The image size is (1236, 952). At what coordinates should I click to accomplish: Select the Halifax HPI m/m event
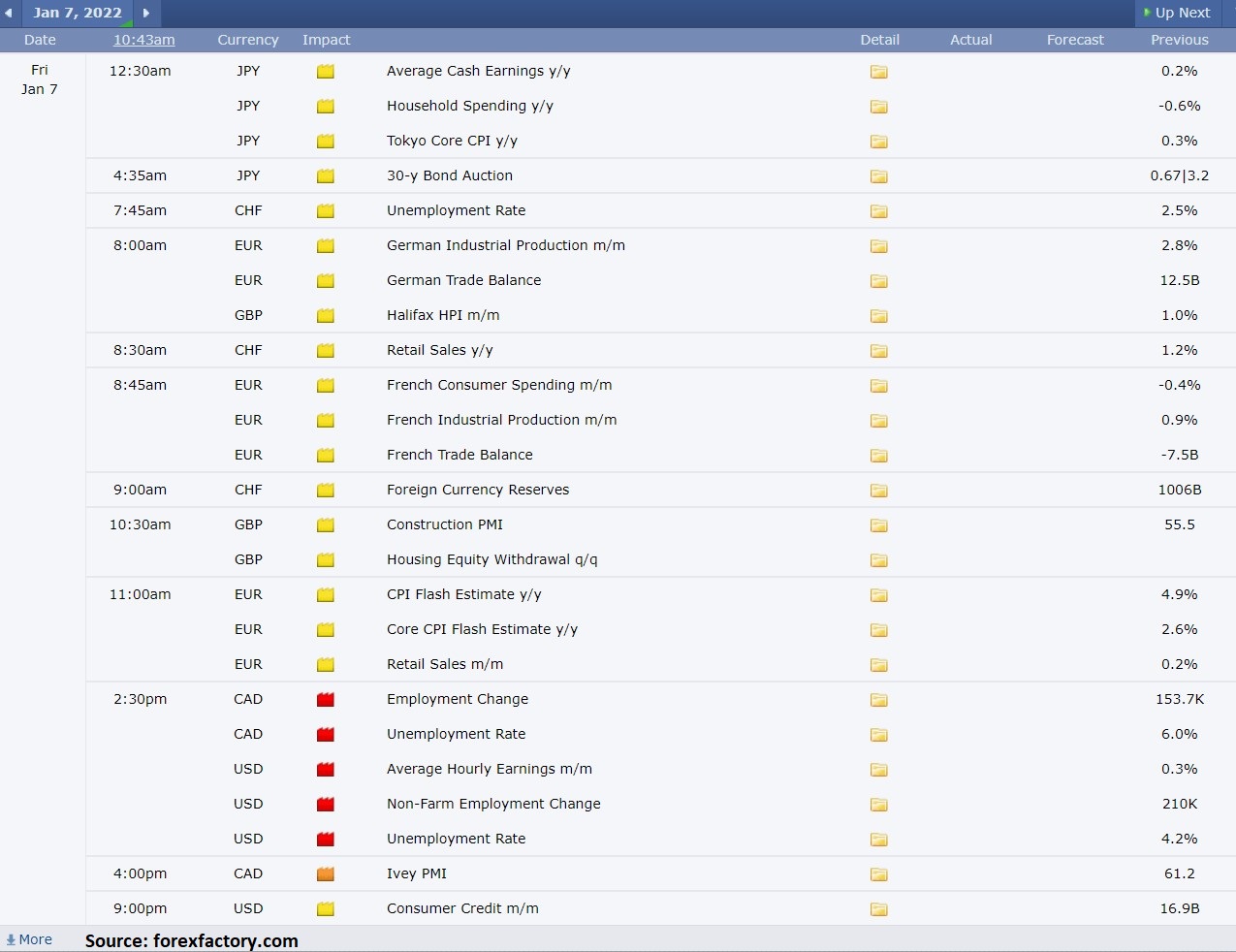443,315
